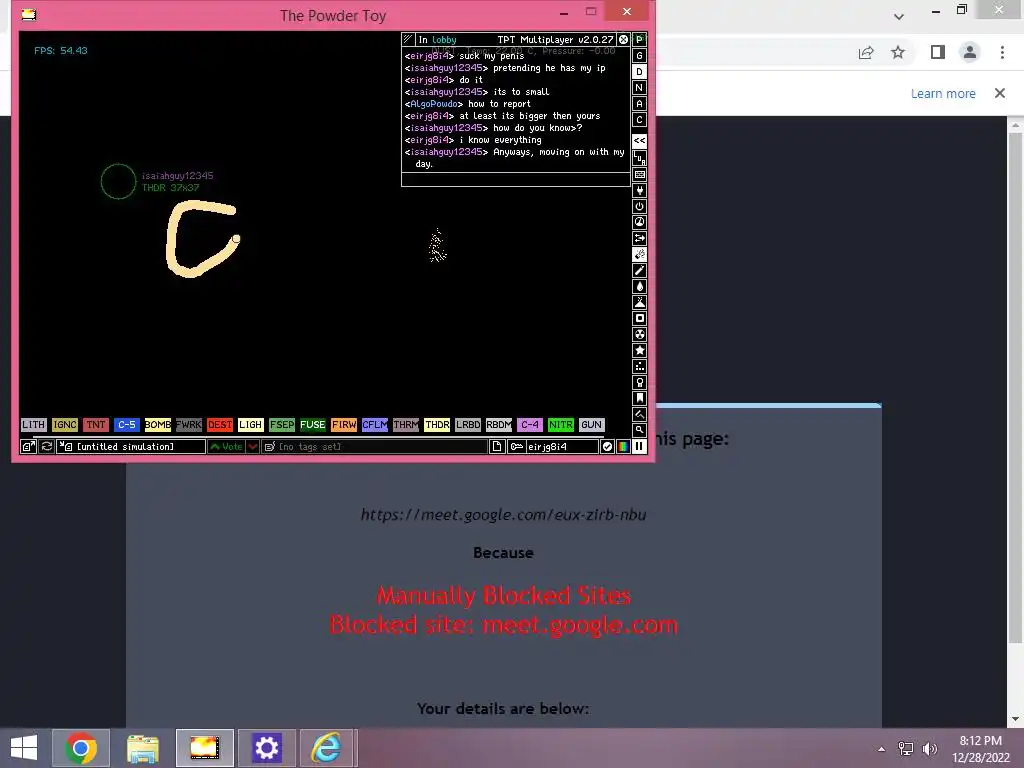Image resolution: width=1024 pixels, height=768 pixels.
Task: Click the untitled simulation save button
Action: point(131,447)
